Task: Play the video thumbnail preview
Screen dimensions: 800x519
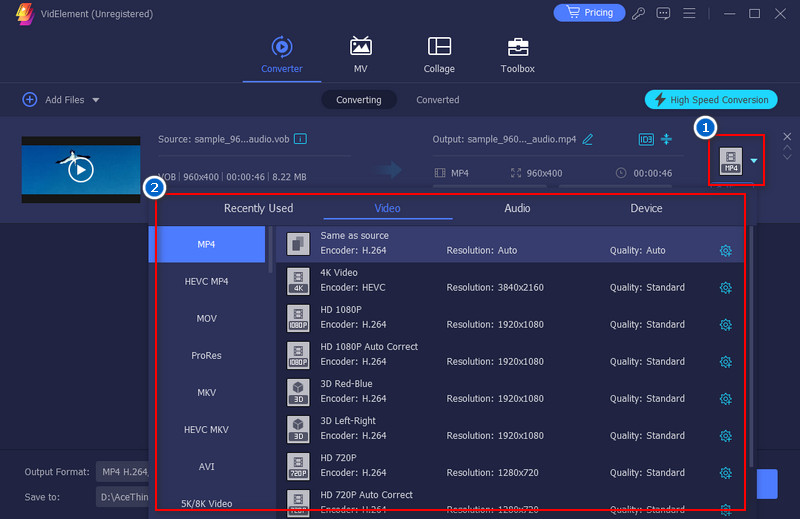Action: 81,169
